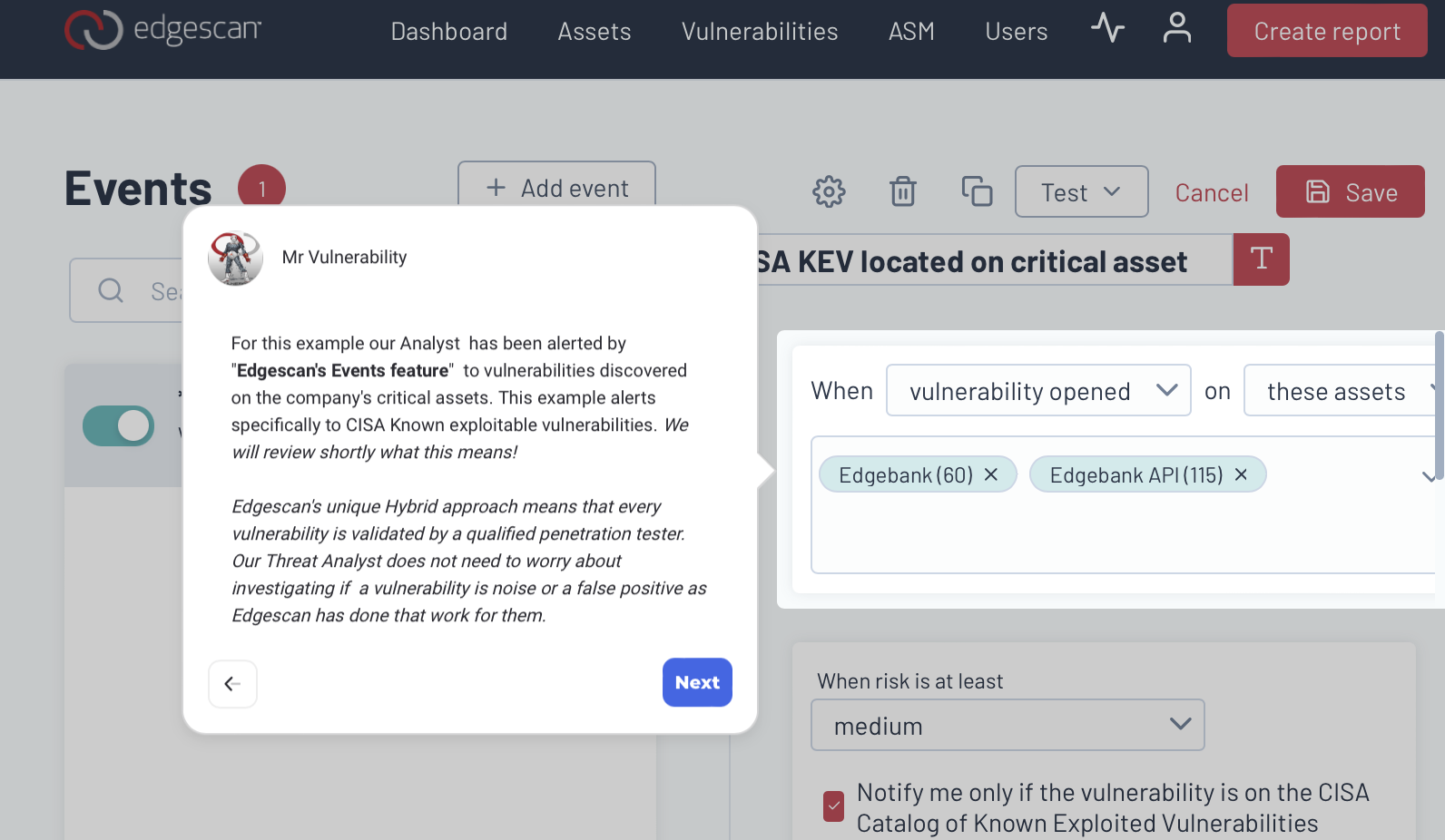This screenshot has height=840, width=1445.
Task: Click the Events heading
Action: [x=138, y=189]
